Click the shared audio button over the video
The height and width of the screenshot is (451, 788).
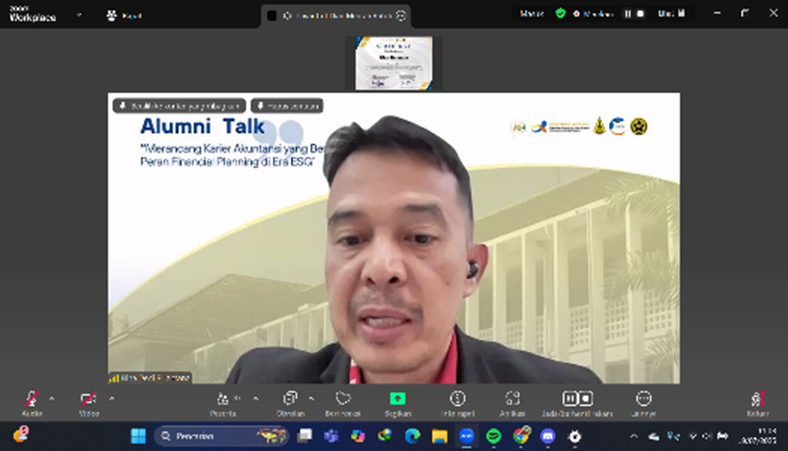pyautogui.click(x=179, y=106)
